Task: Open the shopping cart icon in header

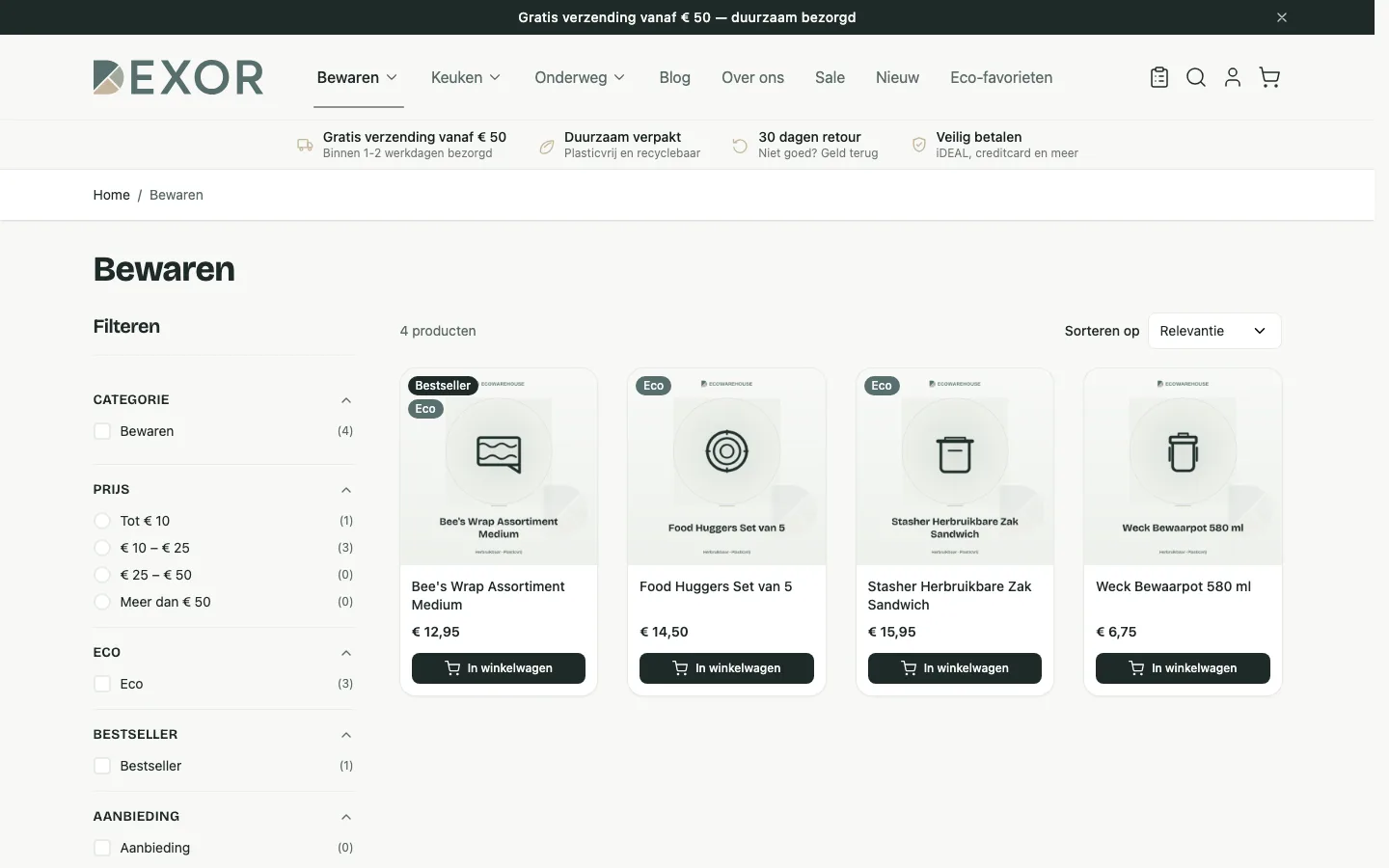Action: 1269,77
